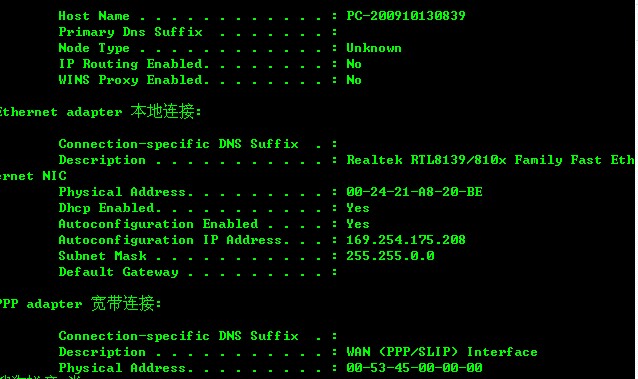Click the IP Routing Enabled No value
638x379 pixels.
[354, 64]
